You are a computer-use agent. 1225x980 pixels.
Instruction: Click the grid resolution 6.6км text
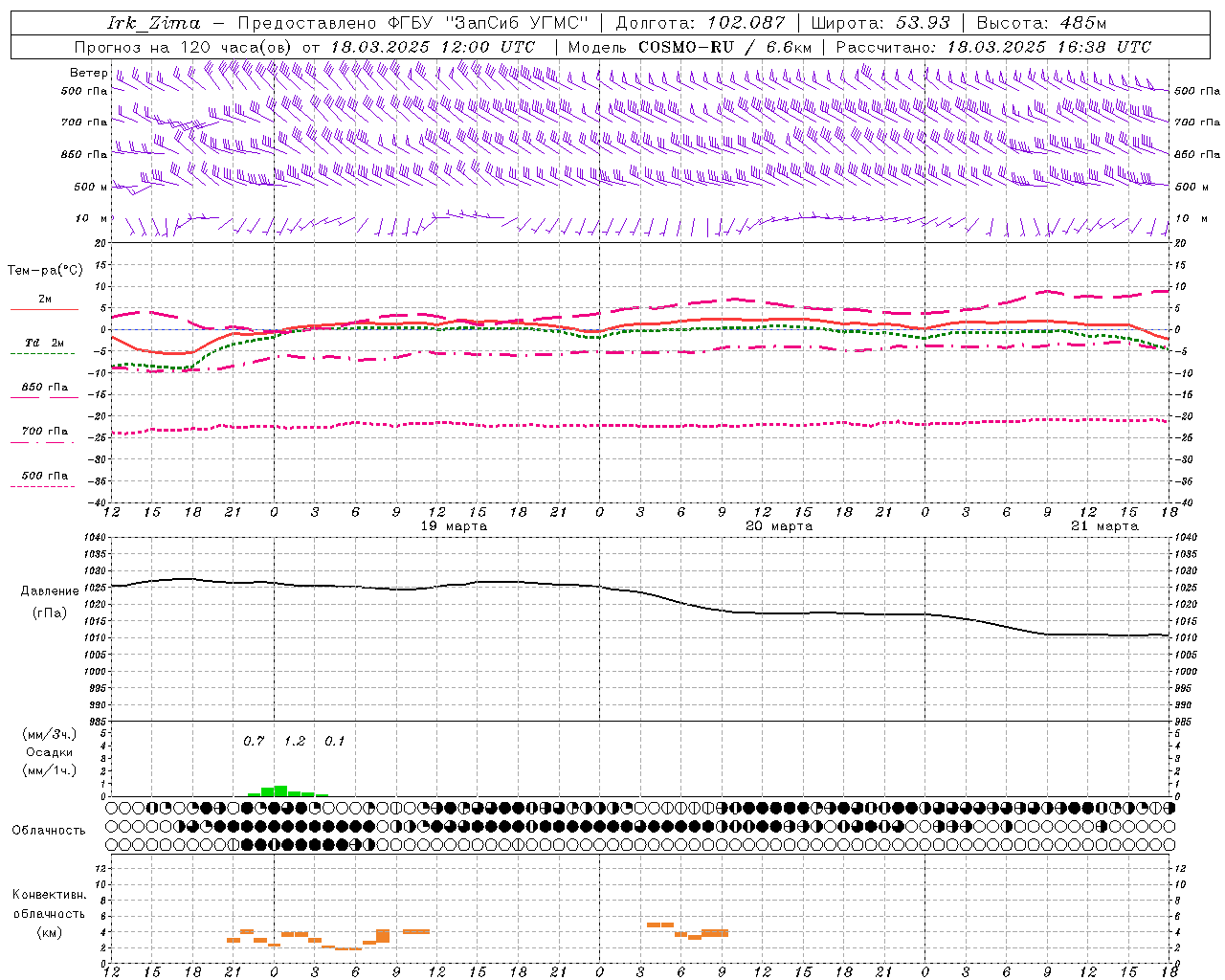click(789, 47)
